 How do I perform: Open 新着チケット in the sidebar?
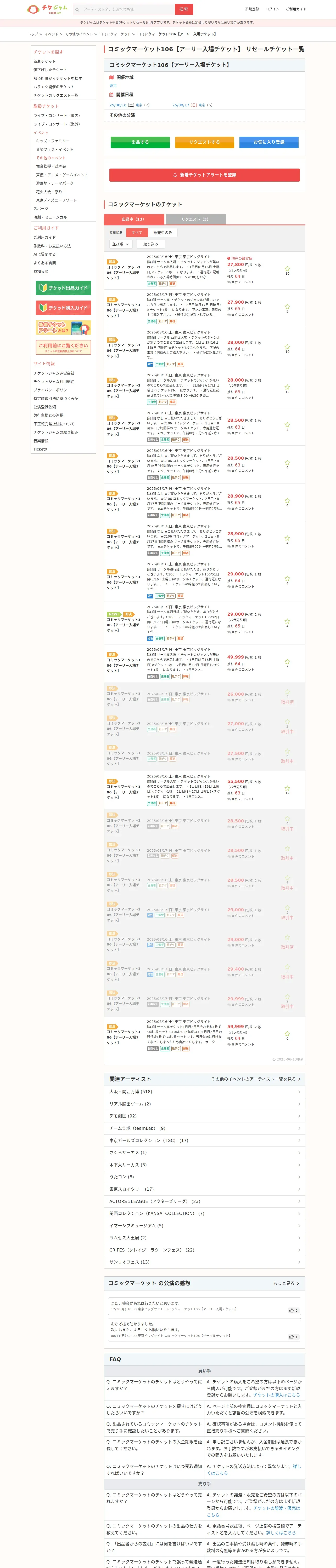(44, 61)
